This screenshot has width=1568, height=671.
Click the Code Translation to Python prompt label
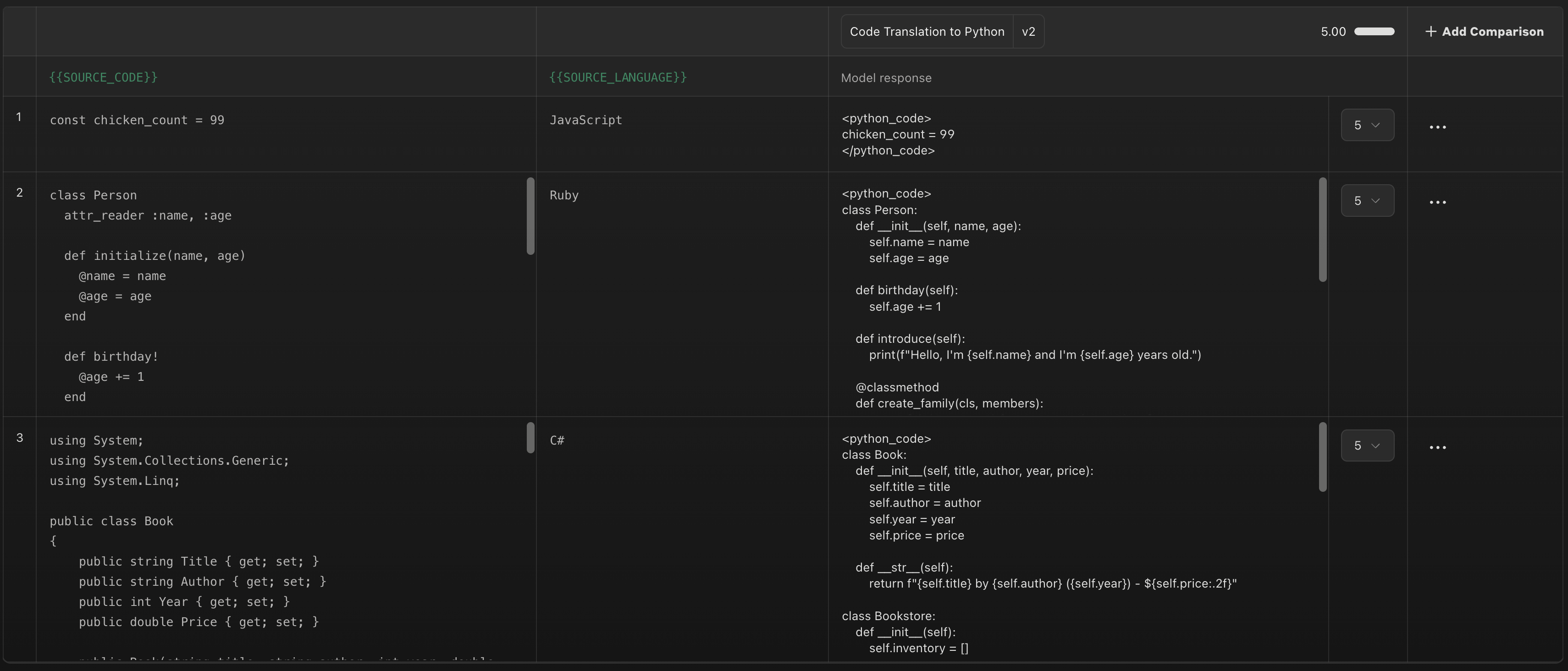927,32
